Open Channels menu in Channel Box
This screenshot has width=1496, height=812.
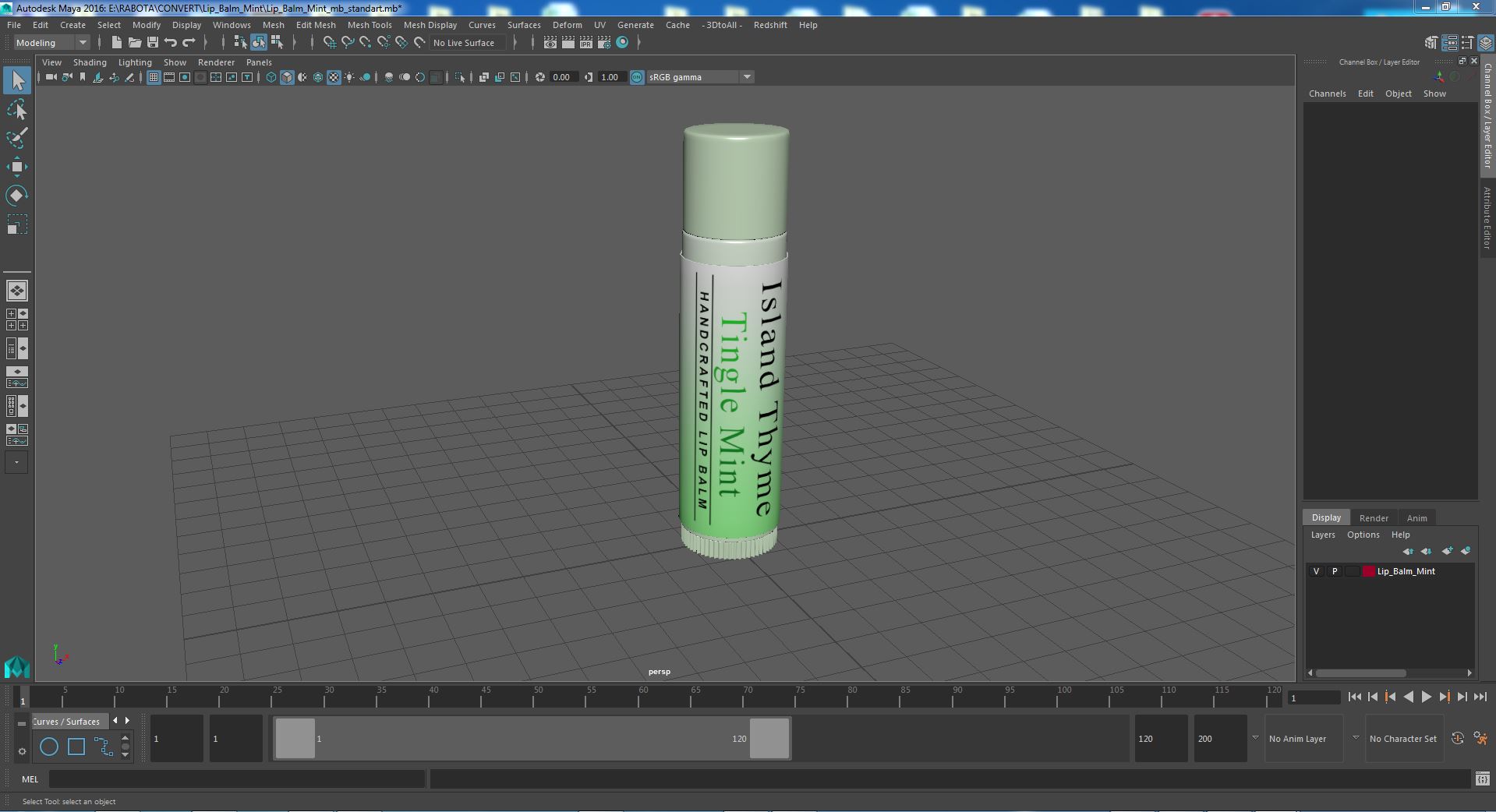tap(1327, 94)
